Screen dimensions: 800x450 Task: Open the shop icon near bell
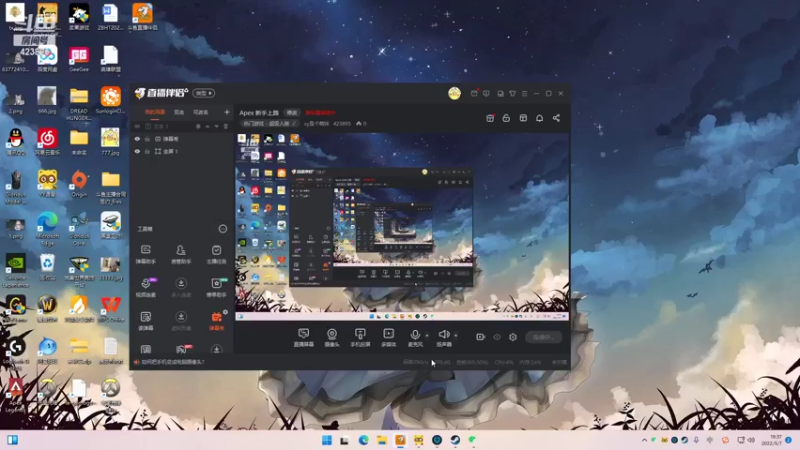(523, 118)
